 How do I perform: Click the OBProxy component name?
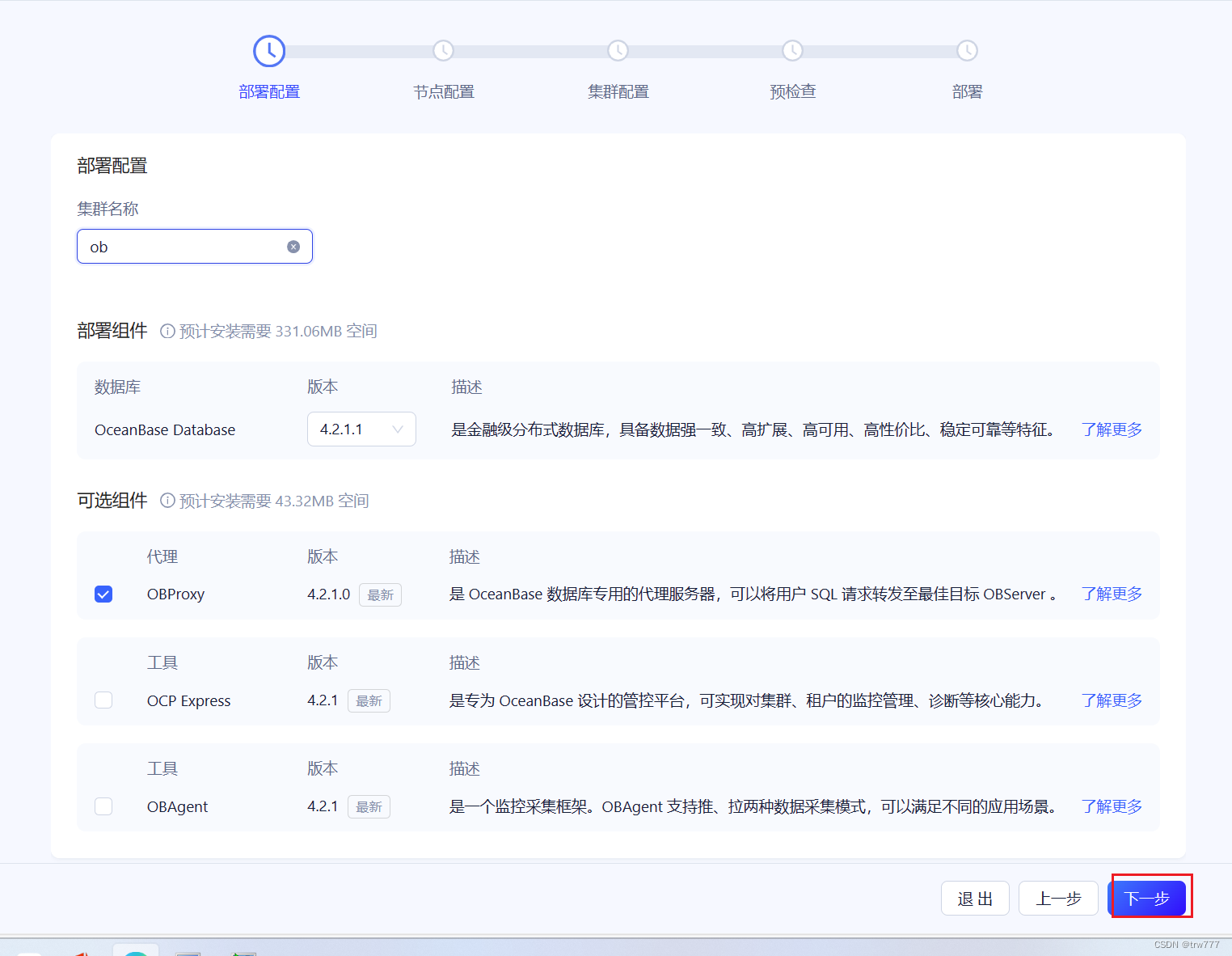tap(175, 594)
